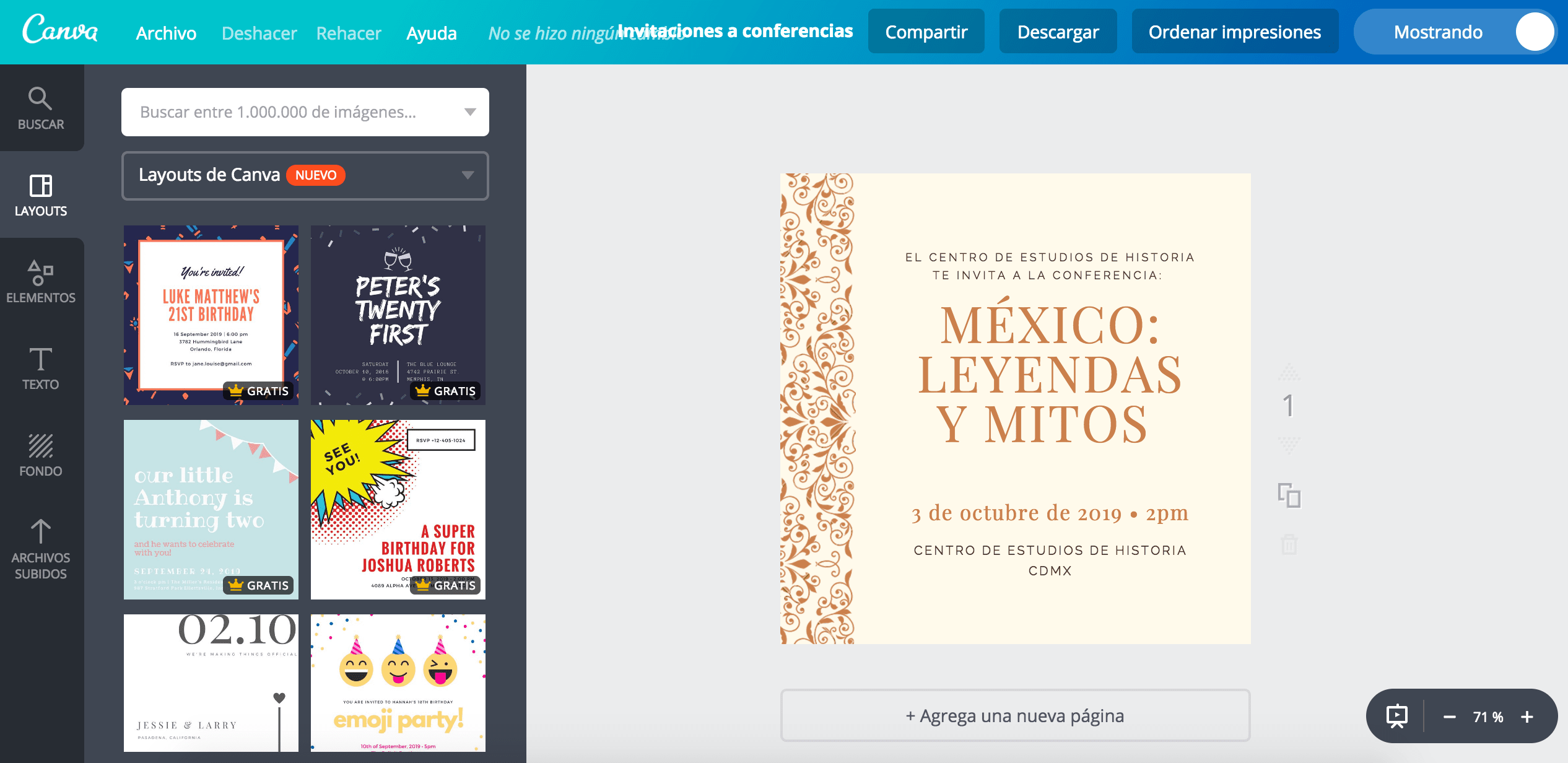Delete the page with trash icon
The width and height of the screenshot is (1568, 763).
click(x=1289, y=544)
